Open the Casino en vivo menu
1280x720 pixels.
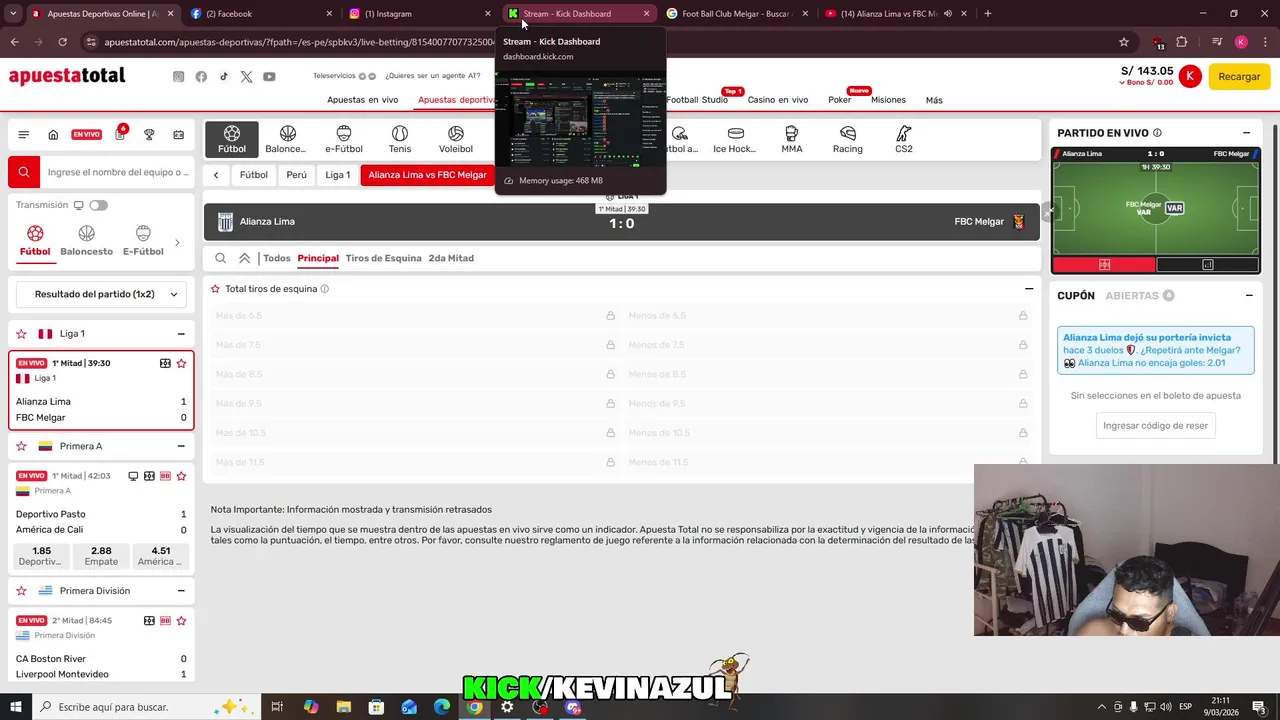[778, 100]
